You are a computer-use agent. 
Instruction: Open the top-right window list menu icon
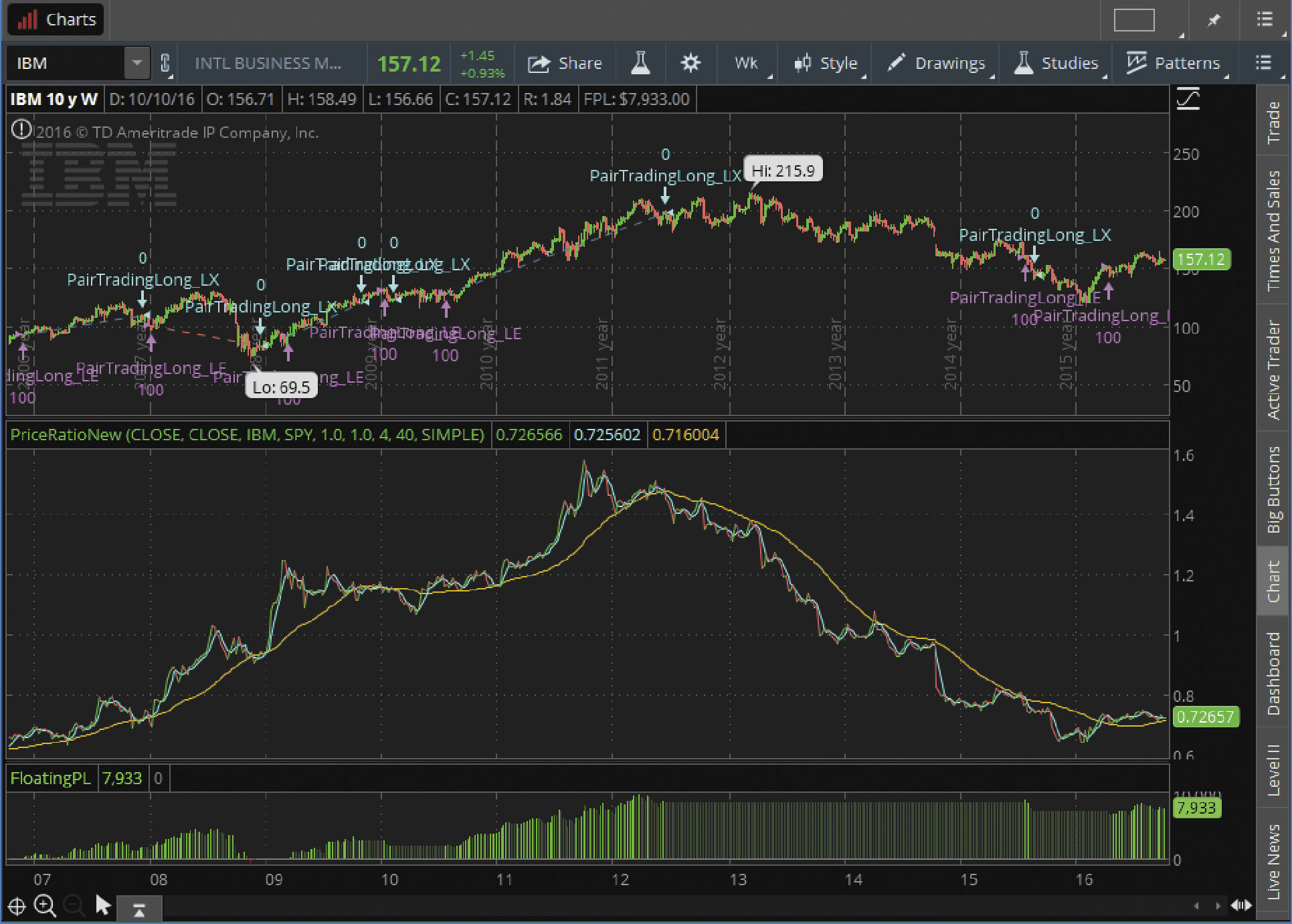[x=1264, y=19]
